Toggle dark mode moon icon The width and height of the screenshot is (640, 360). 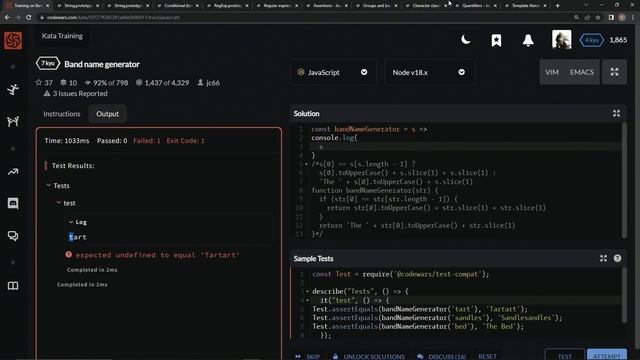pos(465,40)
